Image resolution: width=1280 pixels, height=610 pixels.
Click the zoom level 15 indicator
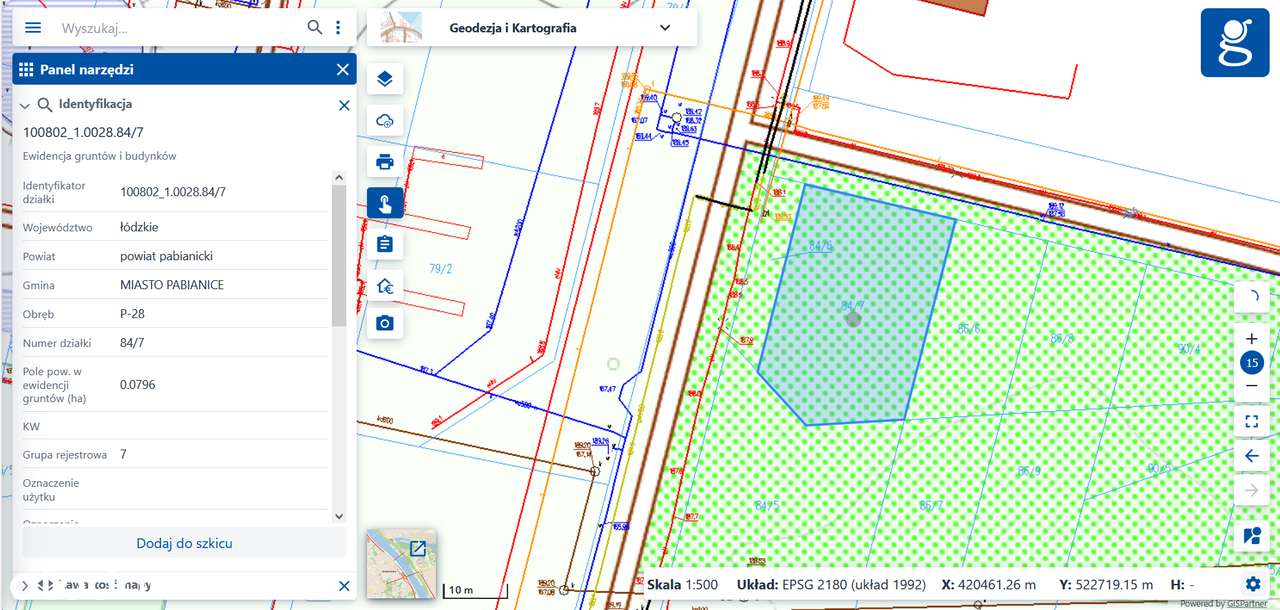pos(1251,362)
